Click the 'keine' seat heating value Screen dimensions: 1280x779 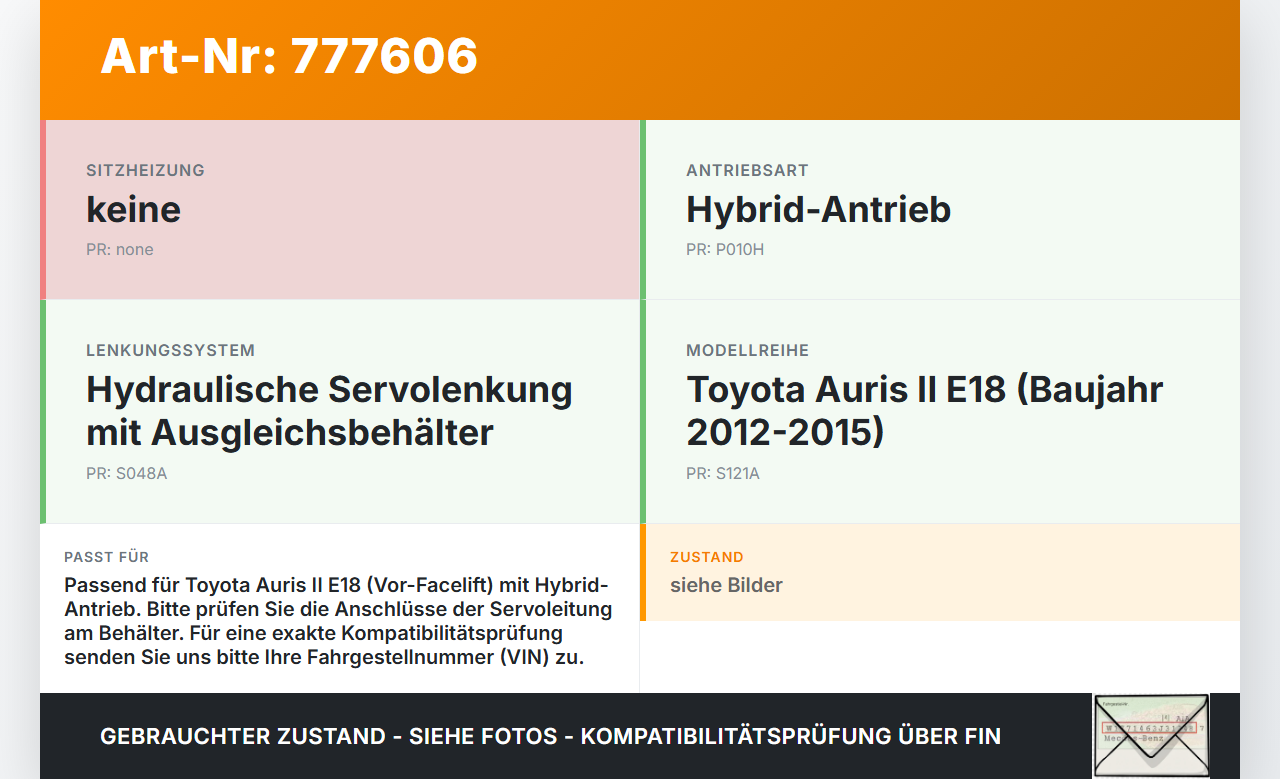point(133,209)
